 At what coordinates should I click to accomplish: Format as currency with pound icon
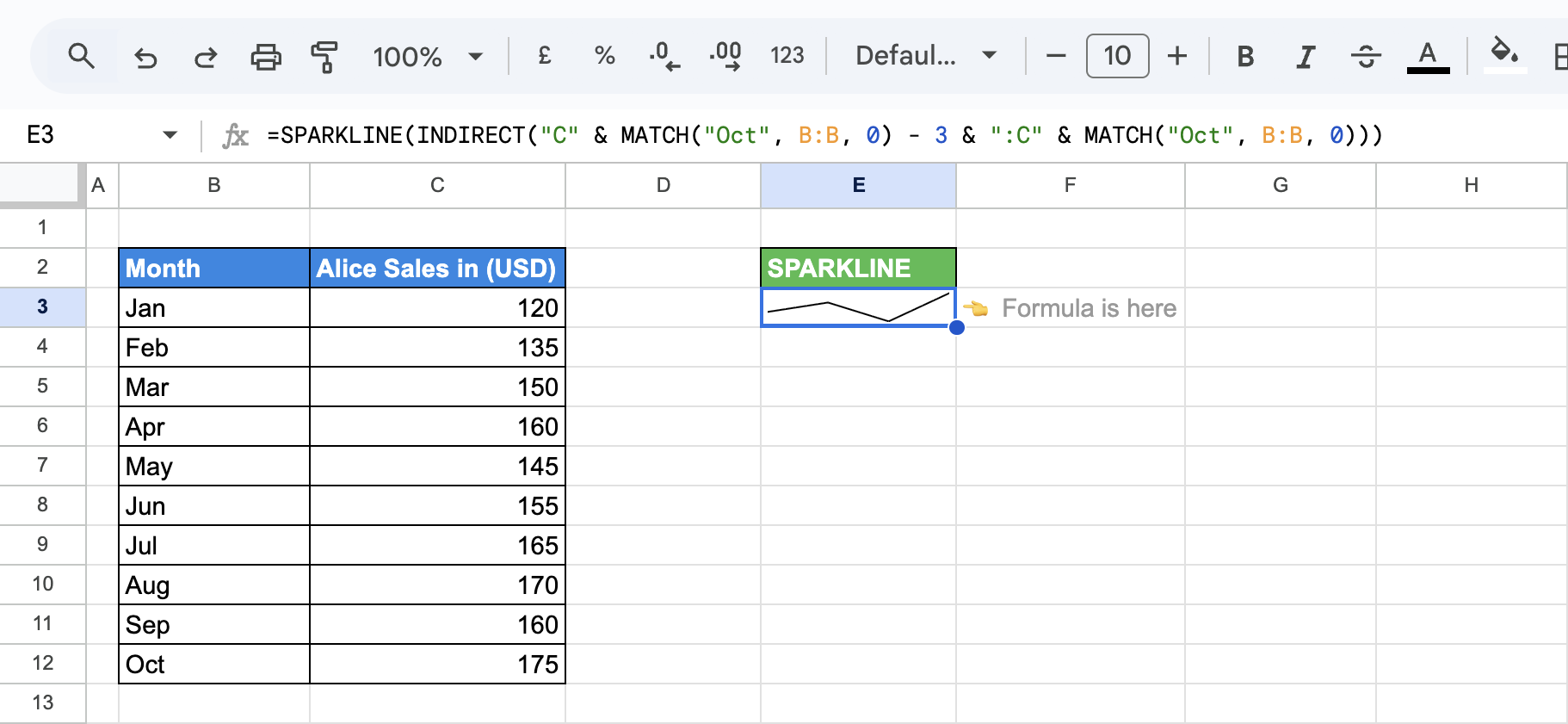tap(544, 56)
